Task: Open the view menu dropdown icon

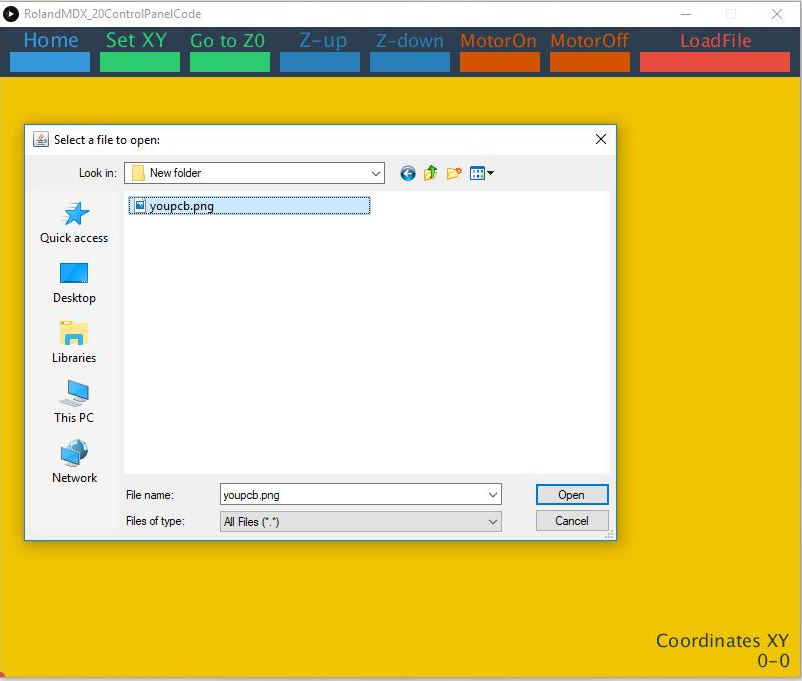Action: pos(481,173)
